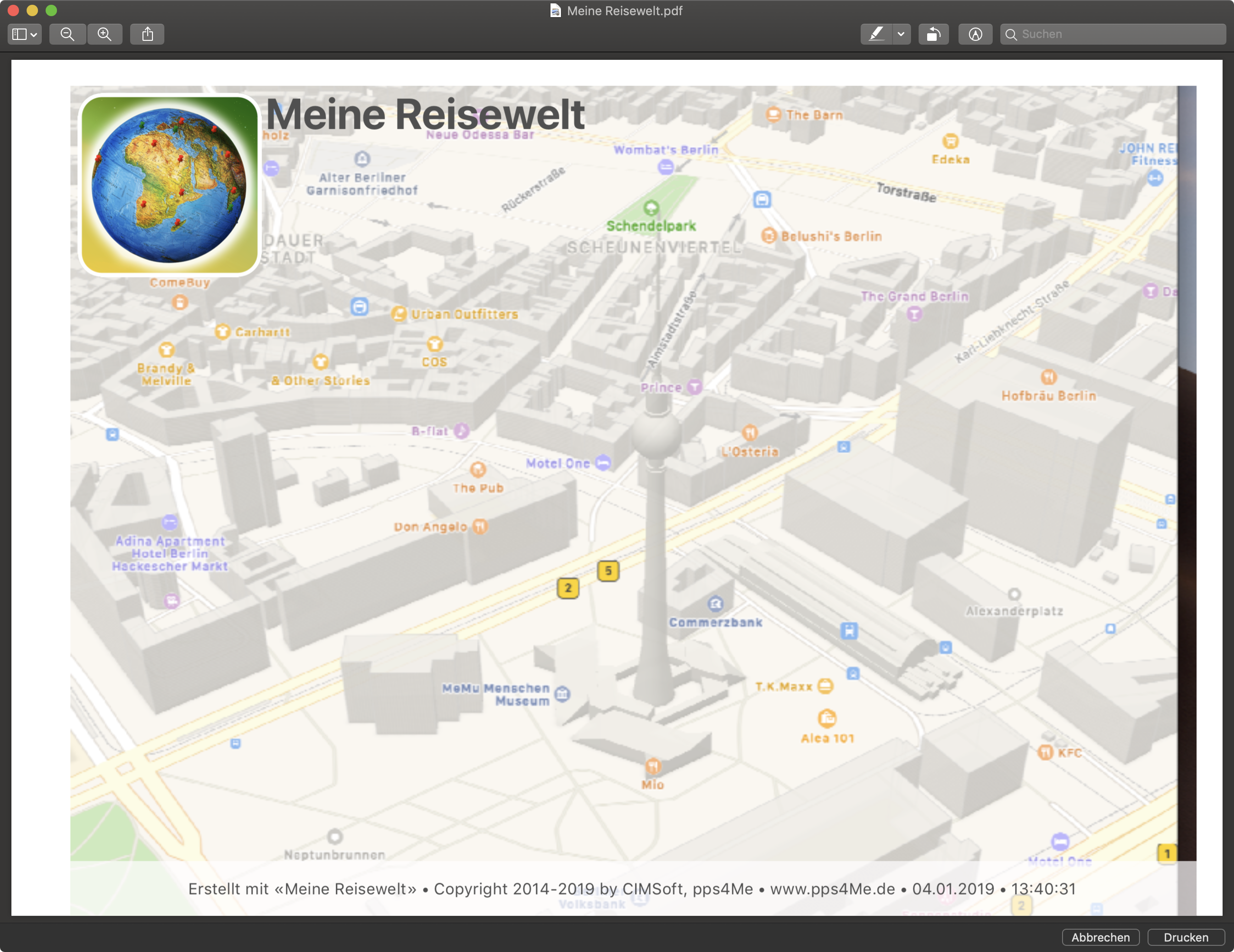Click the T.K.Maxx shop icon
The image size is (1234, 952).
(x=826, y=686)
